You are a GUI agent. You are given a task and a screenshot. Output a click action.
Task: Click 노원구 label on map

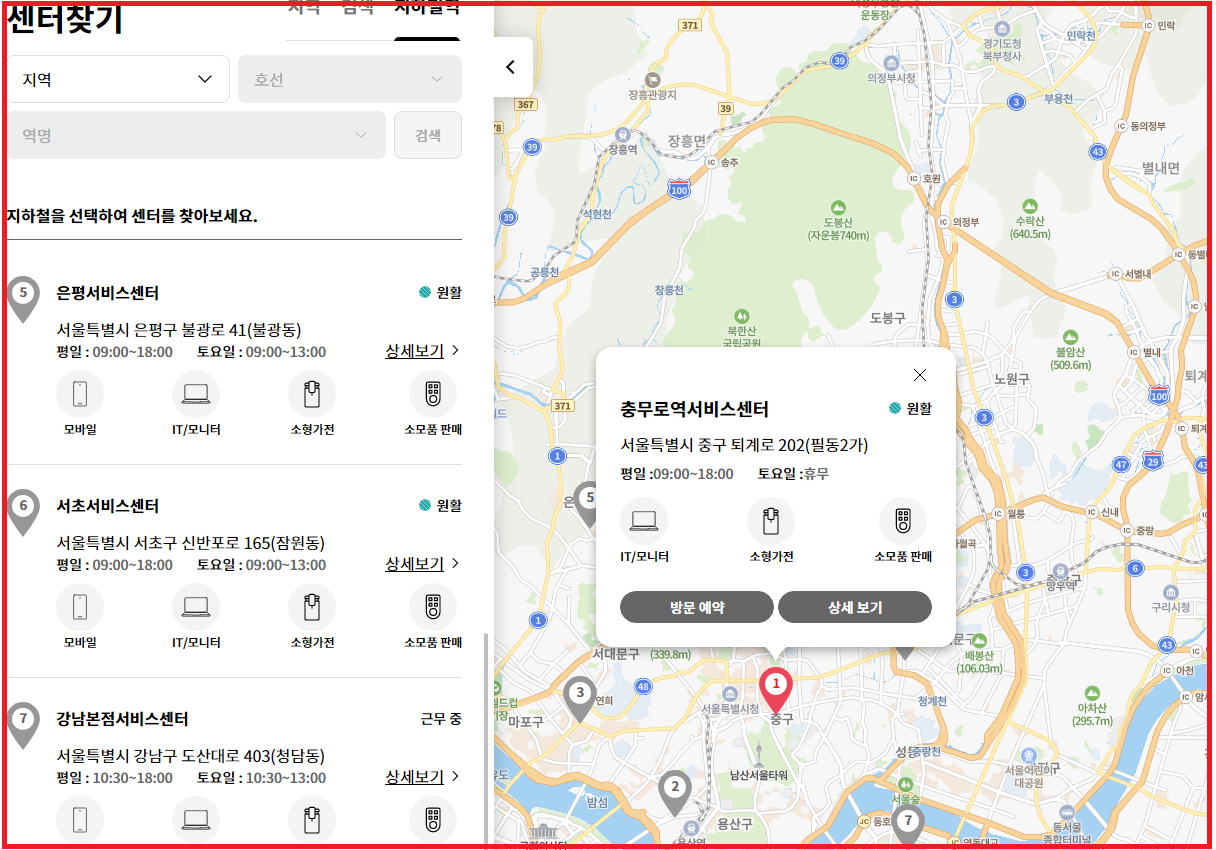pos(1012,379)
